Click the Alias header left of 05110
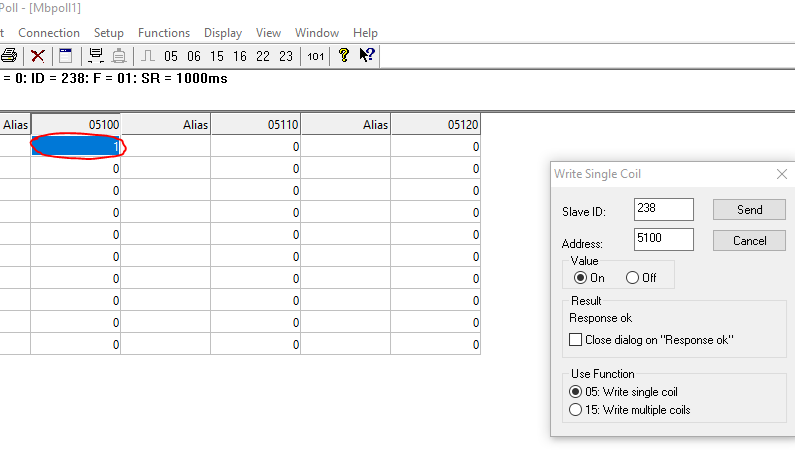795x463 pixels. [x=166, y=125]
